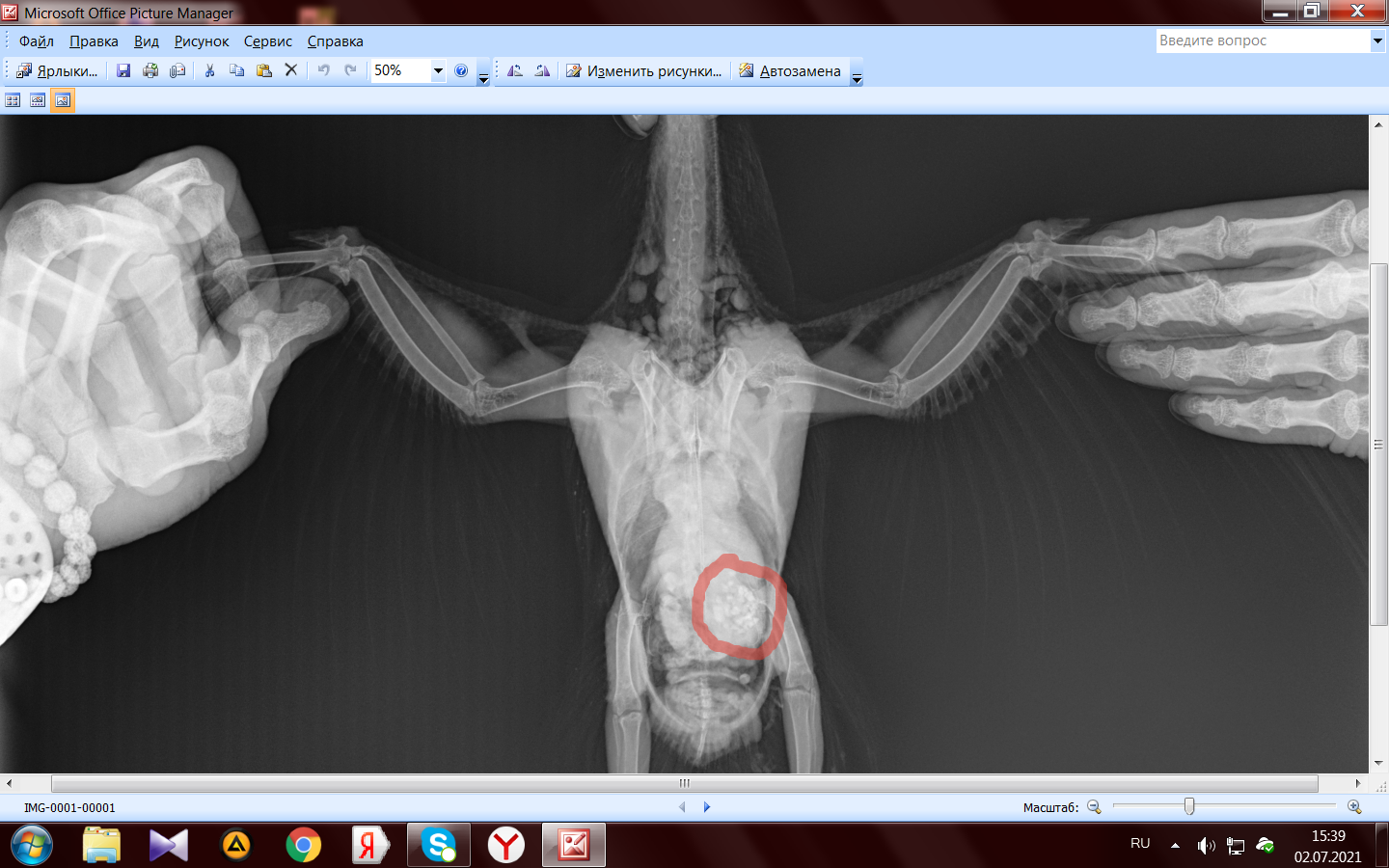Open the help question box dropdown arrow

[x=1377, y=41]
